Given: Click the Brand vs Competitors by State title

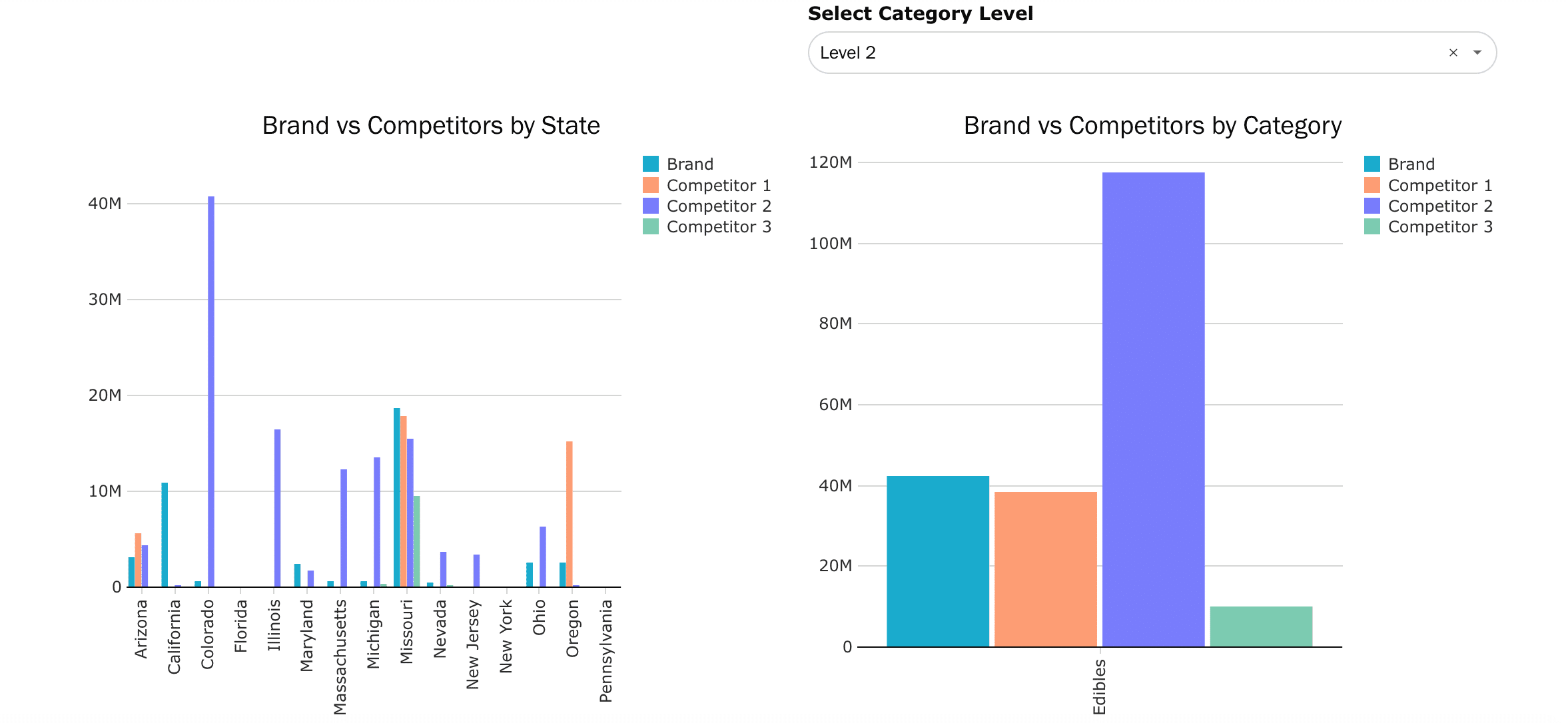Looking at the screenshot, I should click(x=431, y=125).
